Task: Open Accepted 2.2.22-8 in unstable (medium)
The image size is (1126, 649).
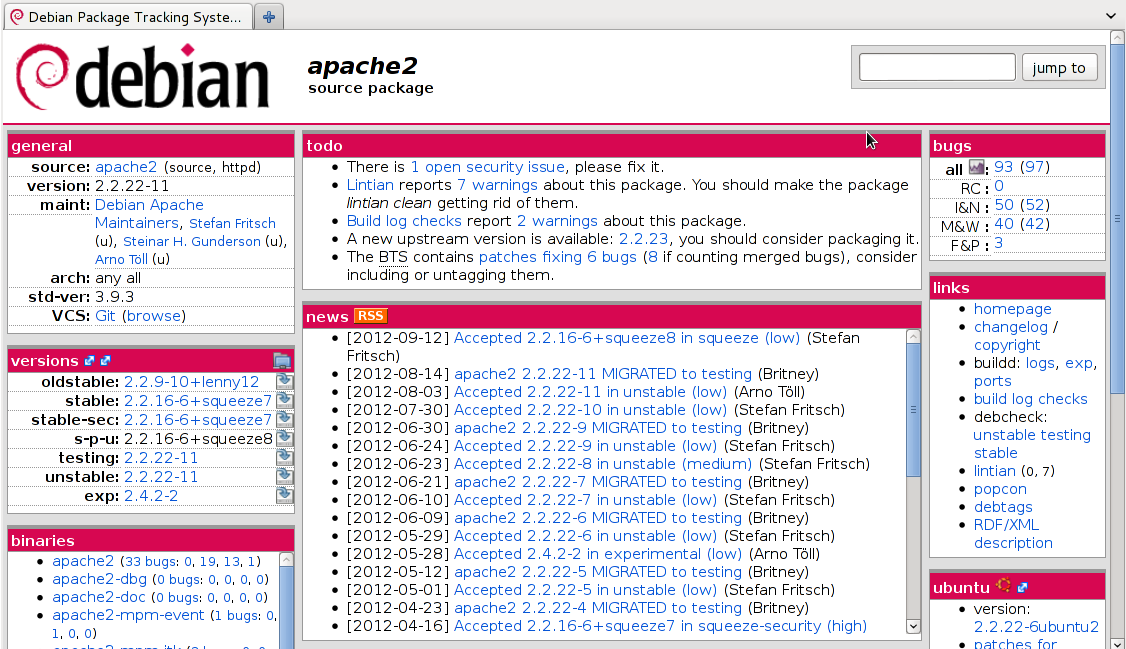Action: click(x=602, y=464)
